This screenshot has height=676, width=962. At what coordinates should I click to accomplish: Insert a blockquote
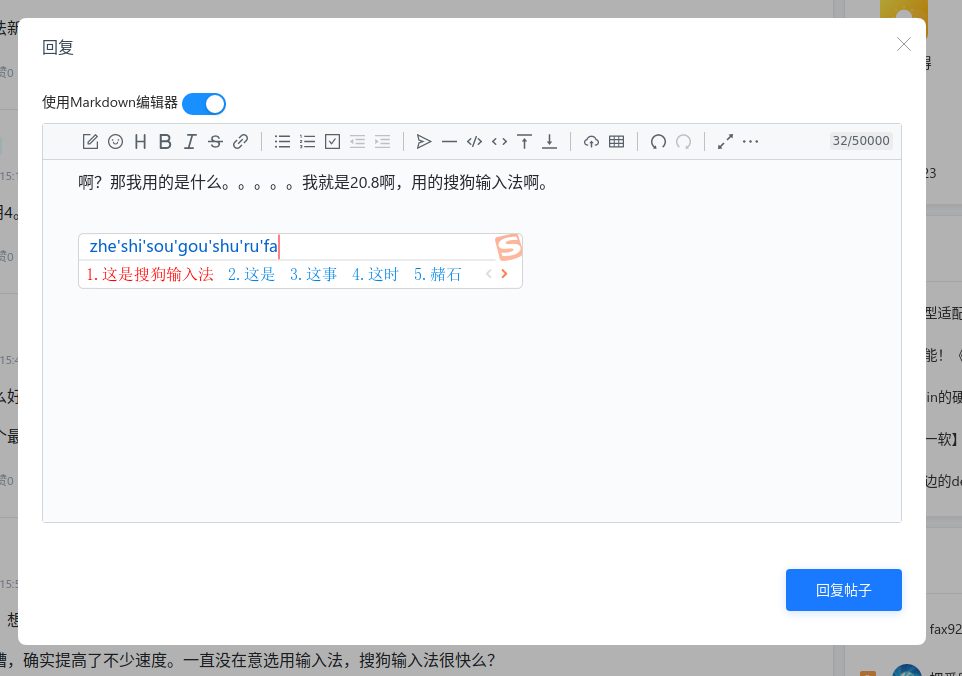424,142
